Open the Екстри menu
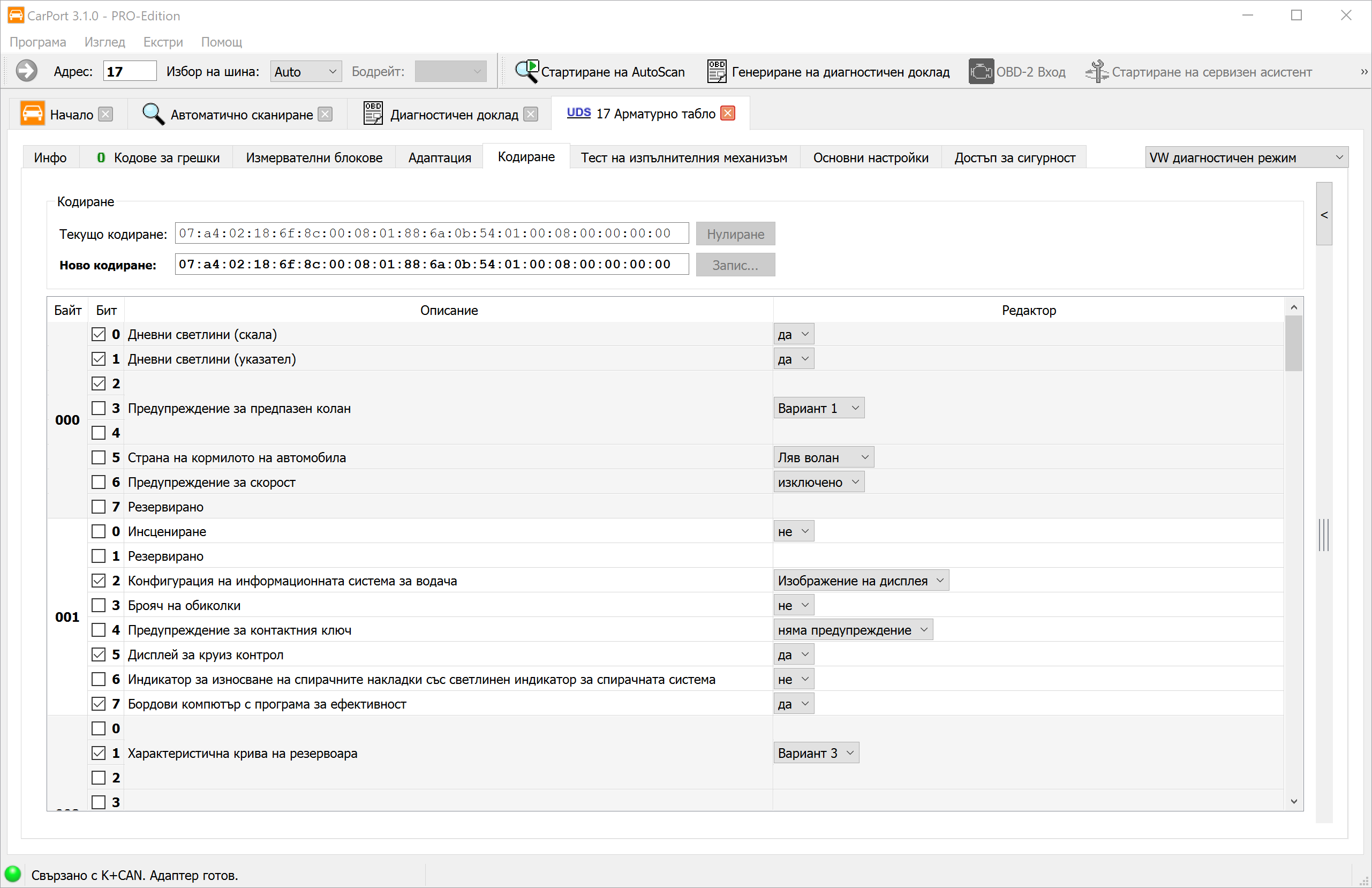This screenshot has height=888, width=1372. point(163,42)
